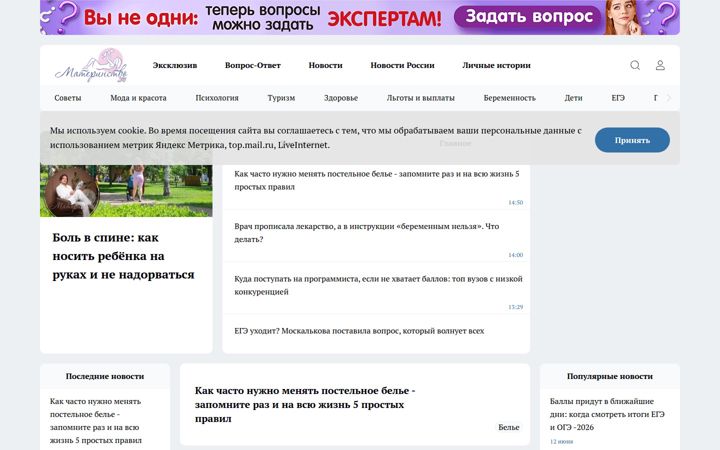
Task: Click the 14:00 timestamp
Action: coord(516,255)
